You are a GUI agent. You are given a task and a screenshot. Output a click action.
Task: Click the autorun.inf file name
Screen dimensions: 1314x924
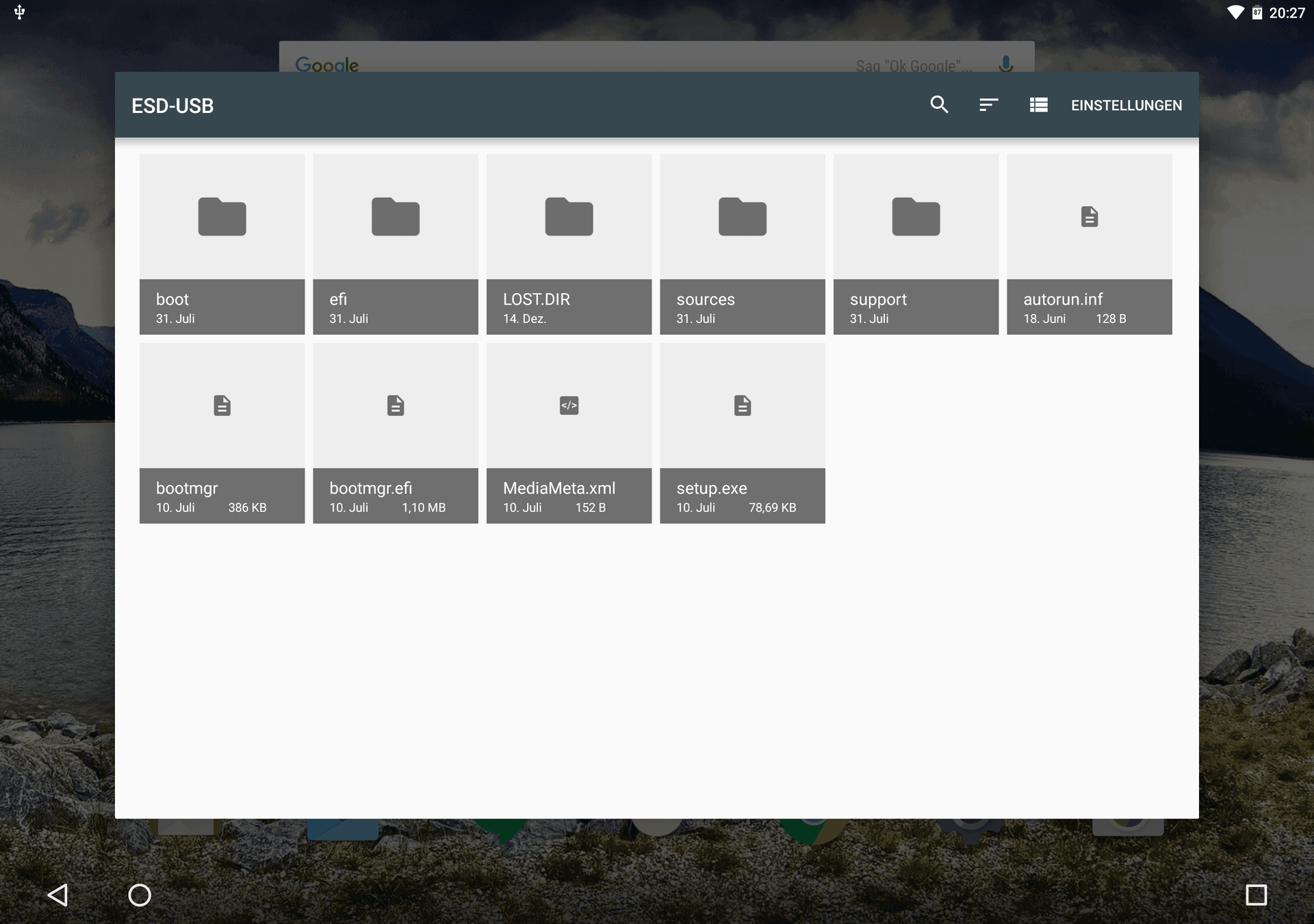pyautogui.click(x=1063, y=299)
